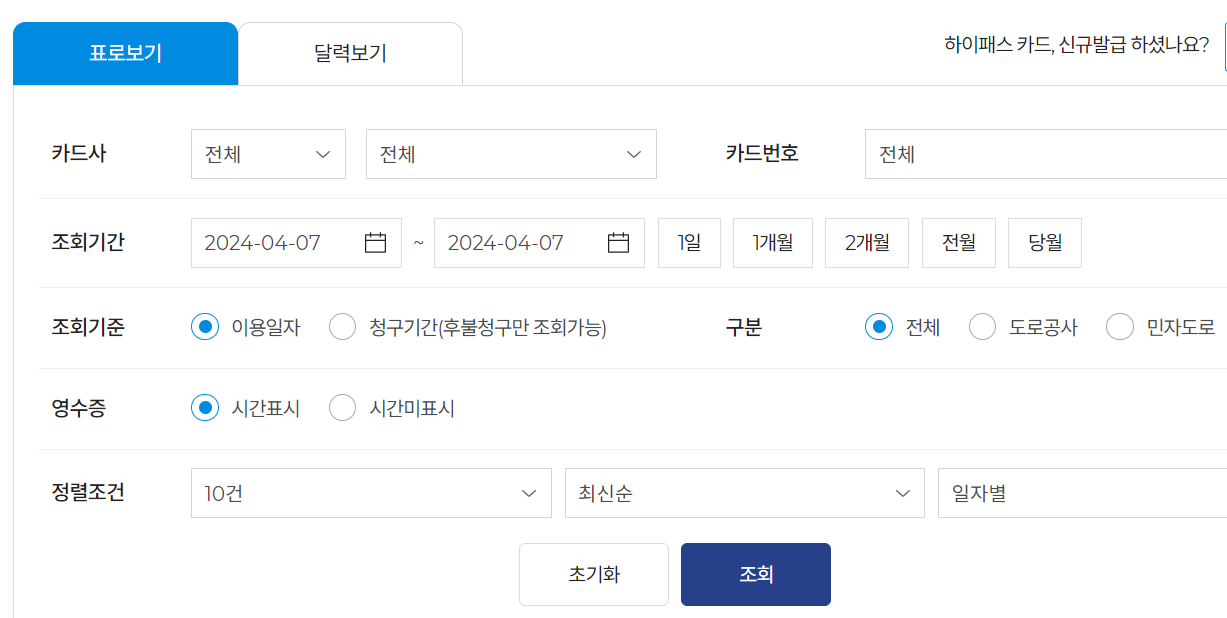Viewport: 1227px width, 618px height.
Task: Set date range with the 1개월 button
Action: [x=772, y=242]
